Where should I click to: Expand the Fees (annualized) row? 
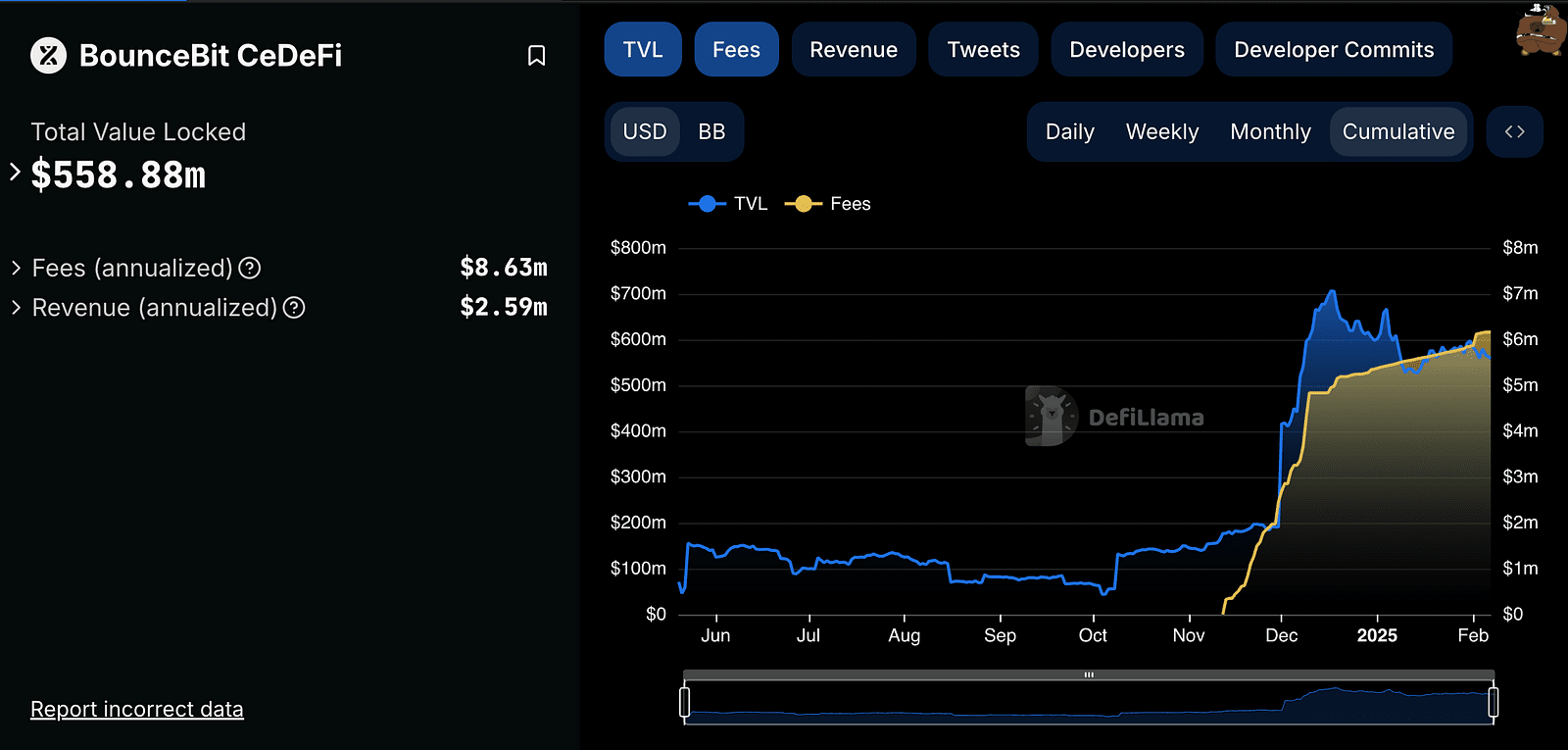pyautogui.click(x=16, y=268)
